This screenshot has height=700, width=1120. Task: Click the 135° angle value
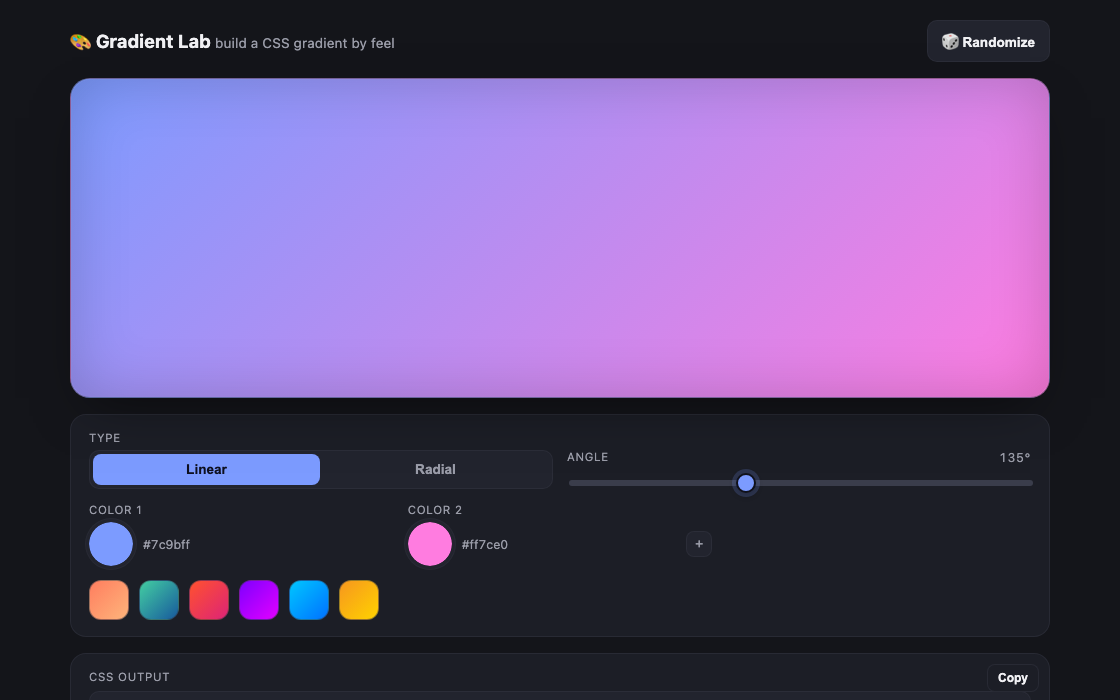[1014, 458]
